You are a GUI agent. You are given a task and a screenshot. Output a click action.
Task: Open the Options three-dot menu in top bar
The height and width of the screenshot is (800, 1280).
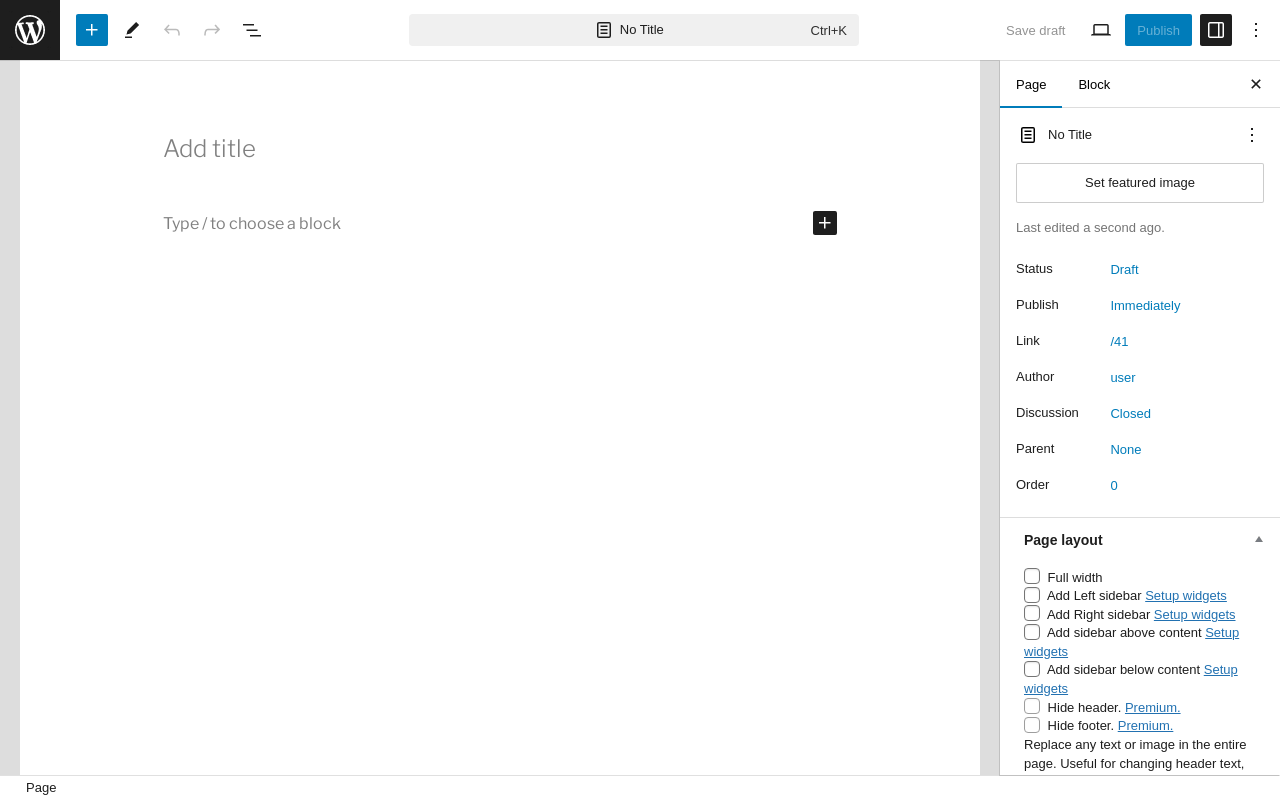[1256, 30]
